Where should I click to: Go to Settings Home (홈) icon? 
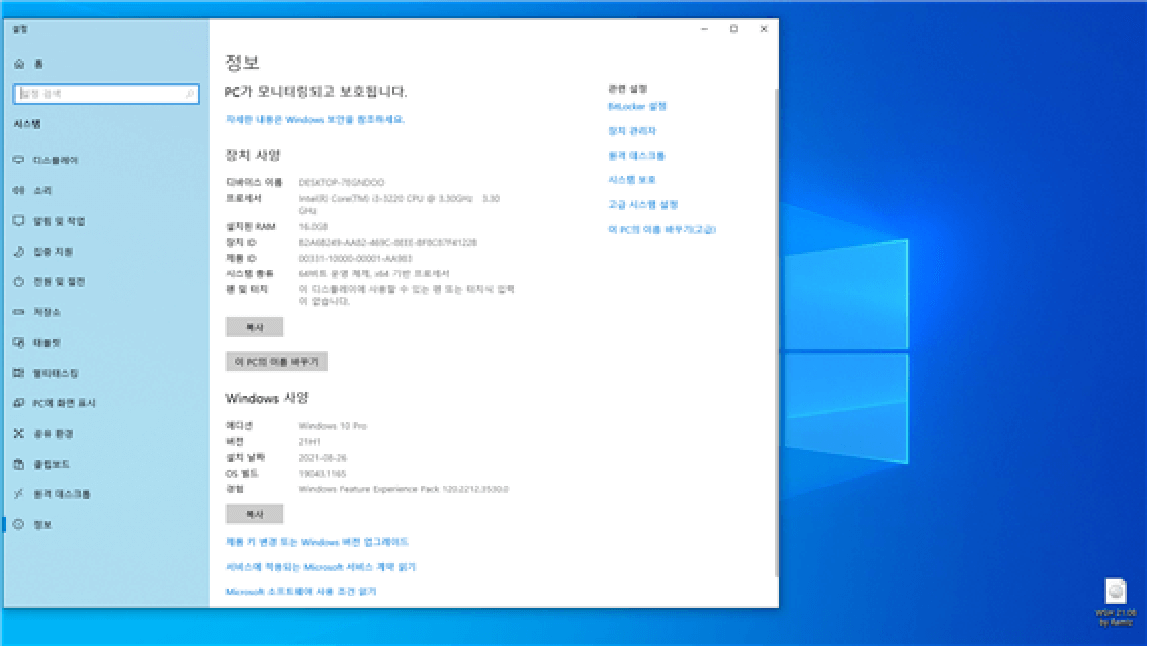click(x=19, y=64)
